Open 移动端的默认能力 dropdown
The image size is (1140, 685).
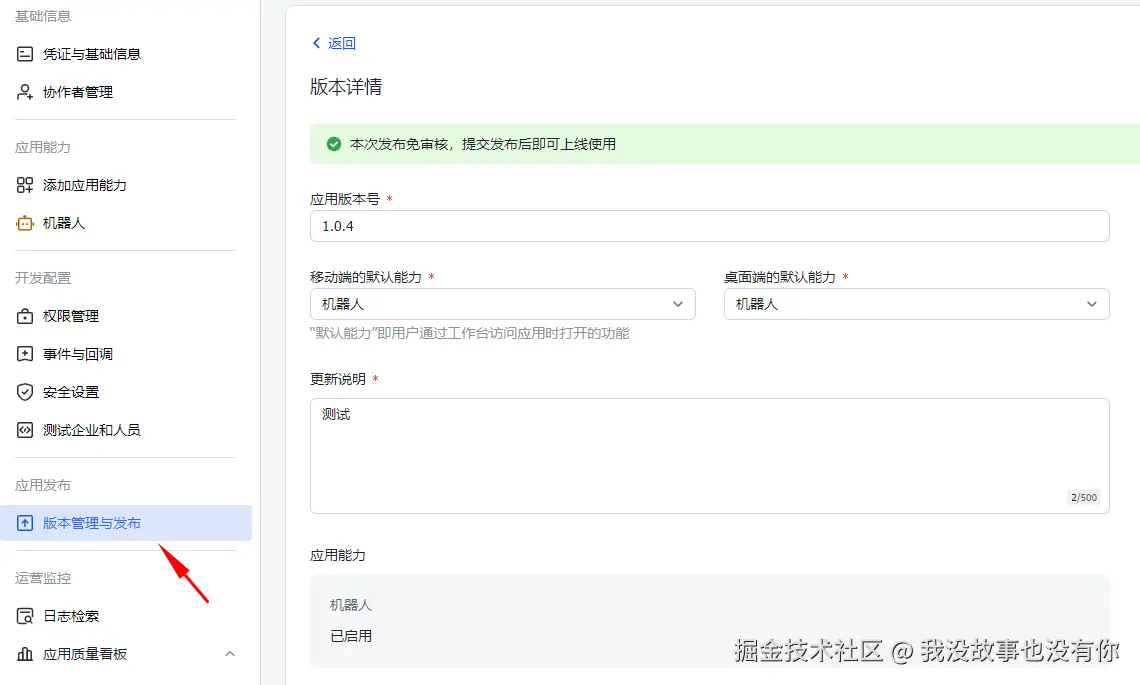[502, 304]
